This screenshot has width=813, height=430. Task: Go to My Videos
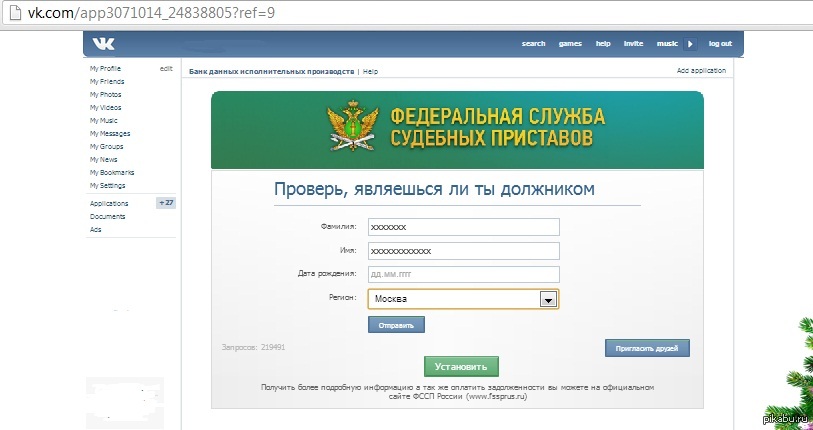pyautogui.click(x=105, y=107)
